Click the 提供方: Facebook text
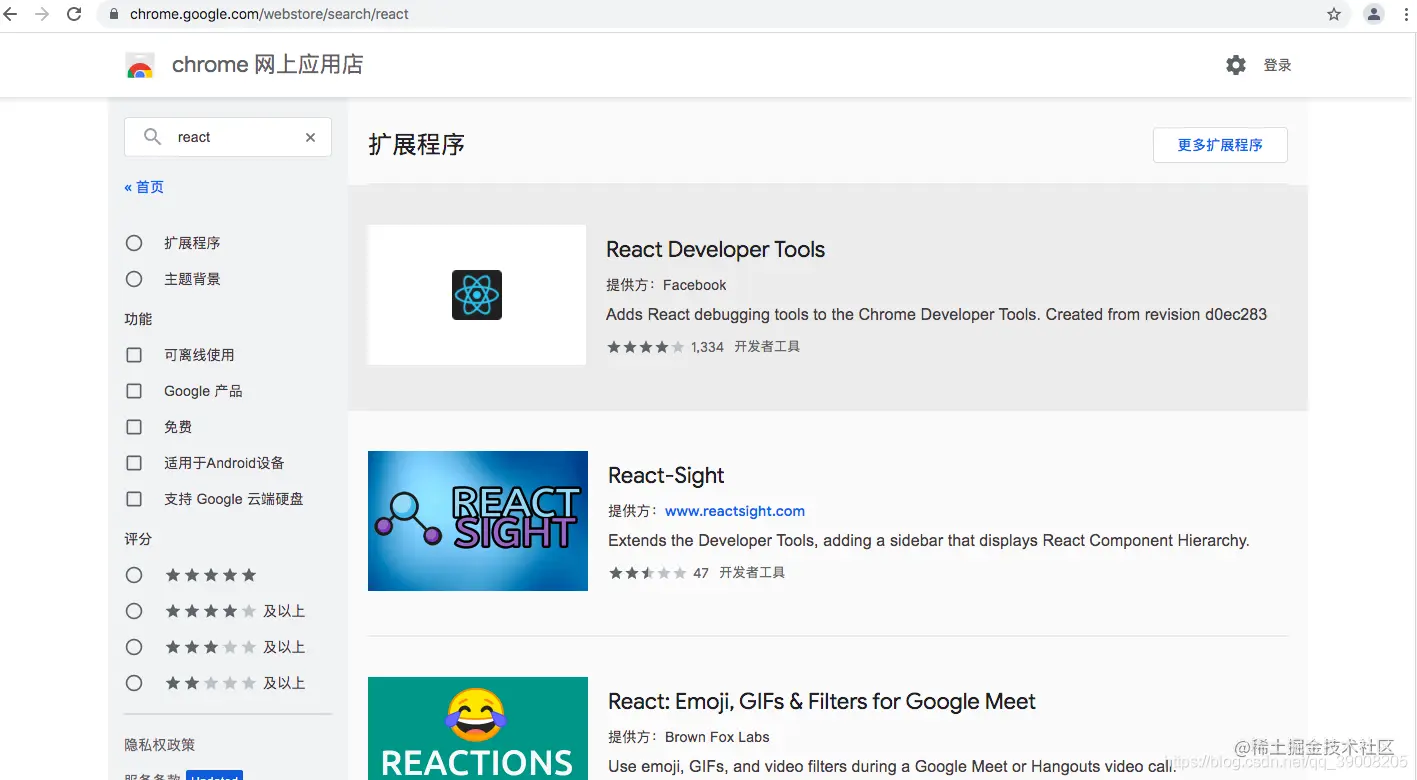 [x=666, y=285]
